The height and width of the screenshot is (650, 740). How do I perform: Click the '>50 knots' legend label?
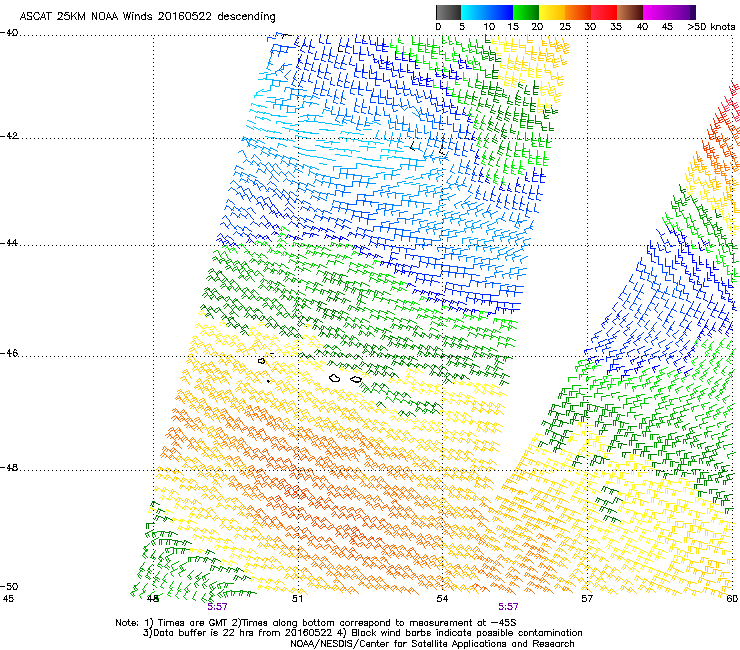pyautogui.click(x=711, y=27)
